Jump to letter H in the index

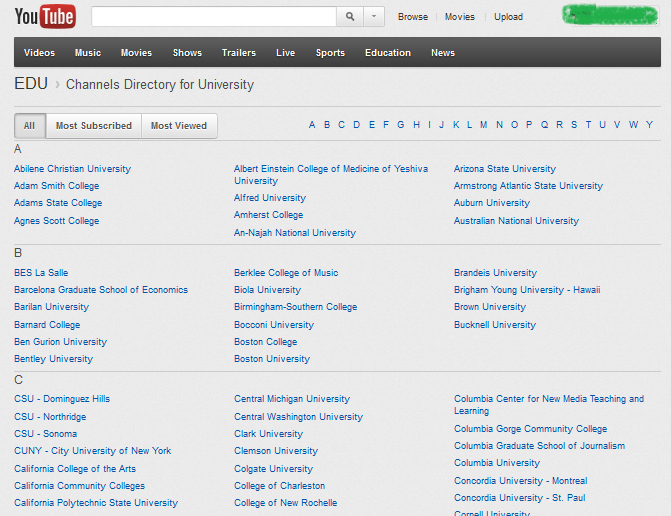(416, 125)
